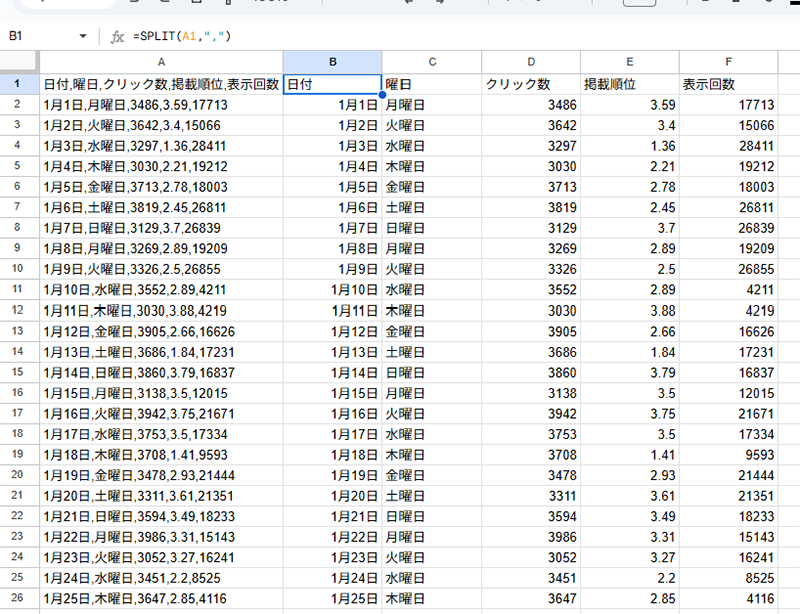This screenshot has height=614, width=800.
Task: Click the 表示回数 header cell in column F
Action: (x=728, y=84)
